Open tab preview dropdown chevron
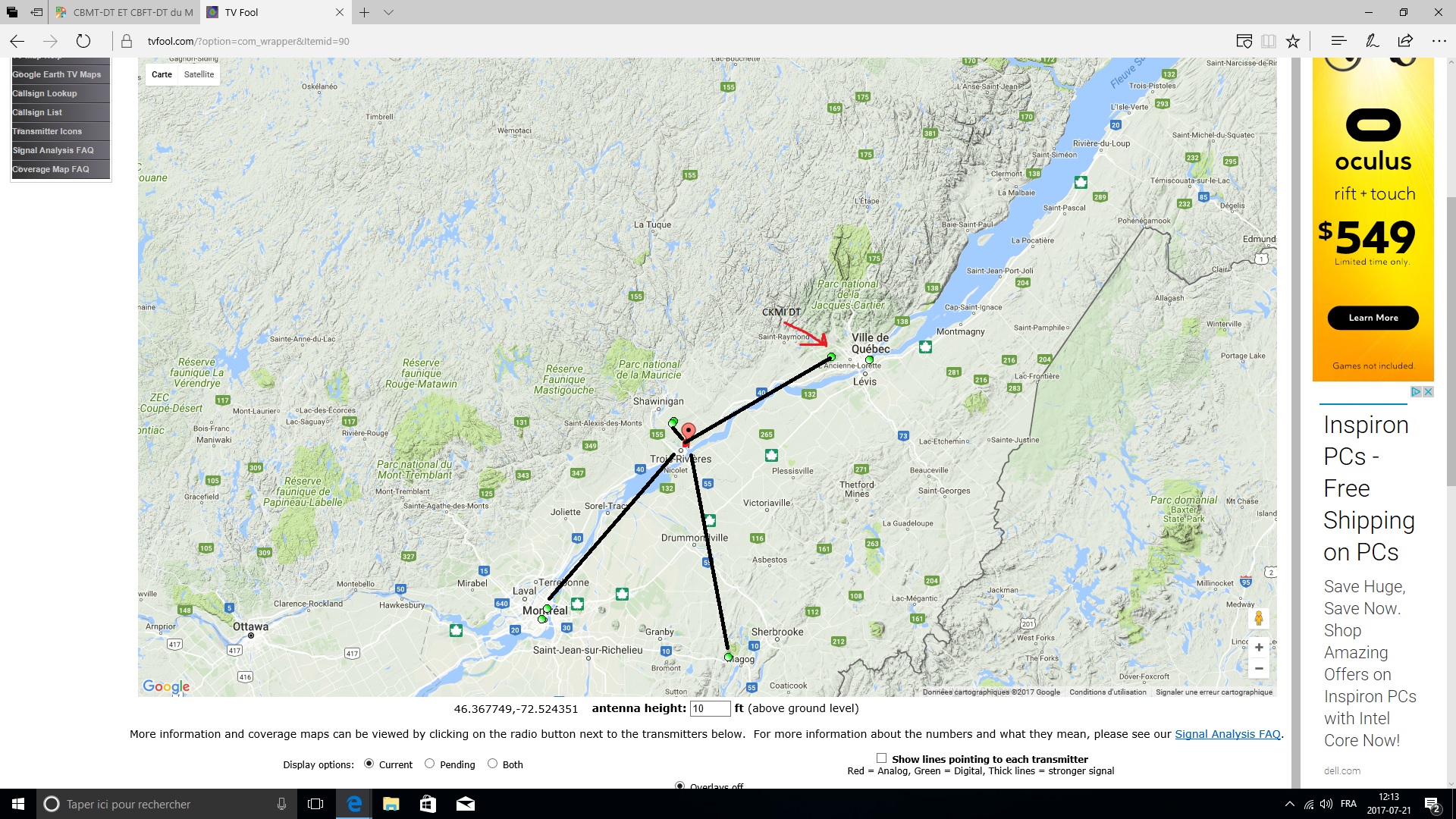Screen dimensions: 1456x819 (388, 12)
